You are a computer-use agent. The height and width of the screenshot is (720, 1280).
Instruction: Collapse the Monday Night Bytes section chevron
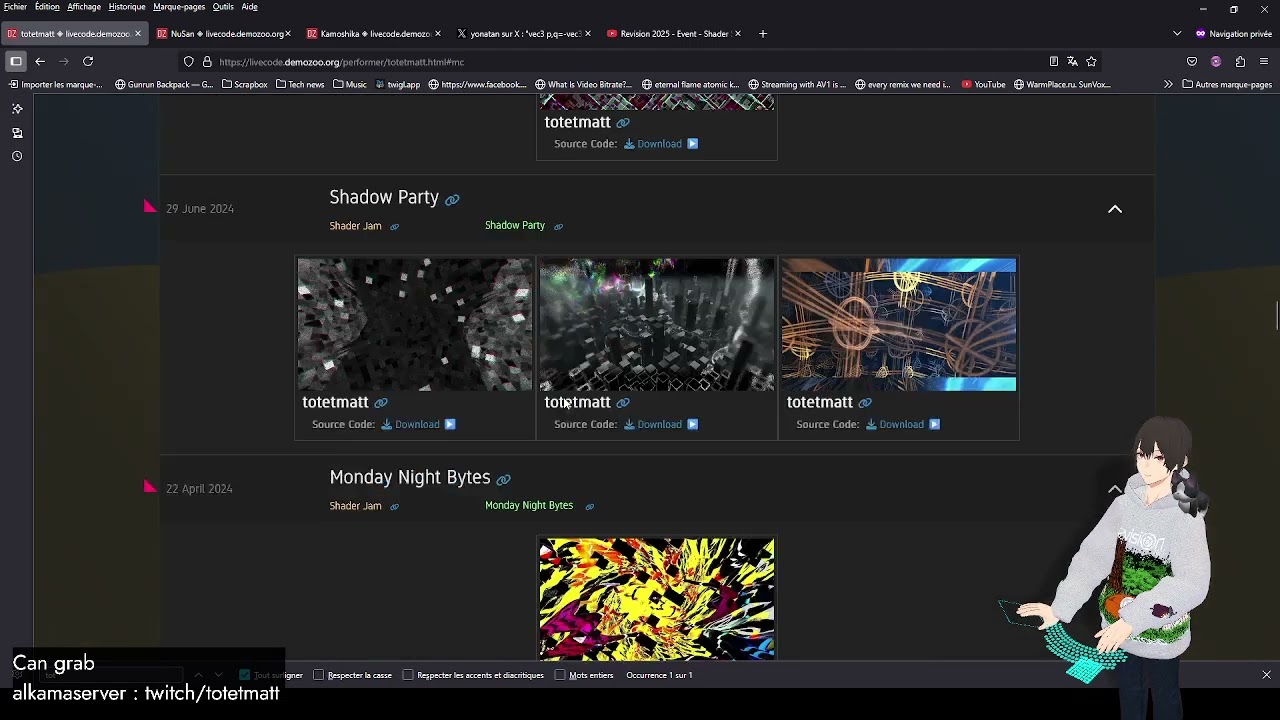[1115, 489]
